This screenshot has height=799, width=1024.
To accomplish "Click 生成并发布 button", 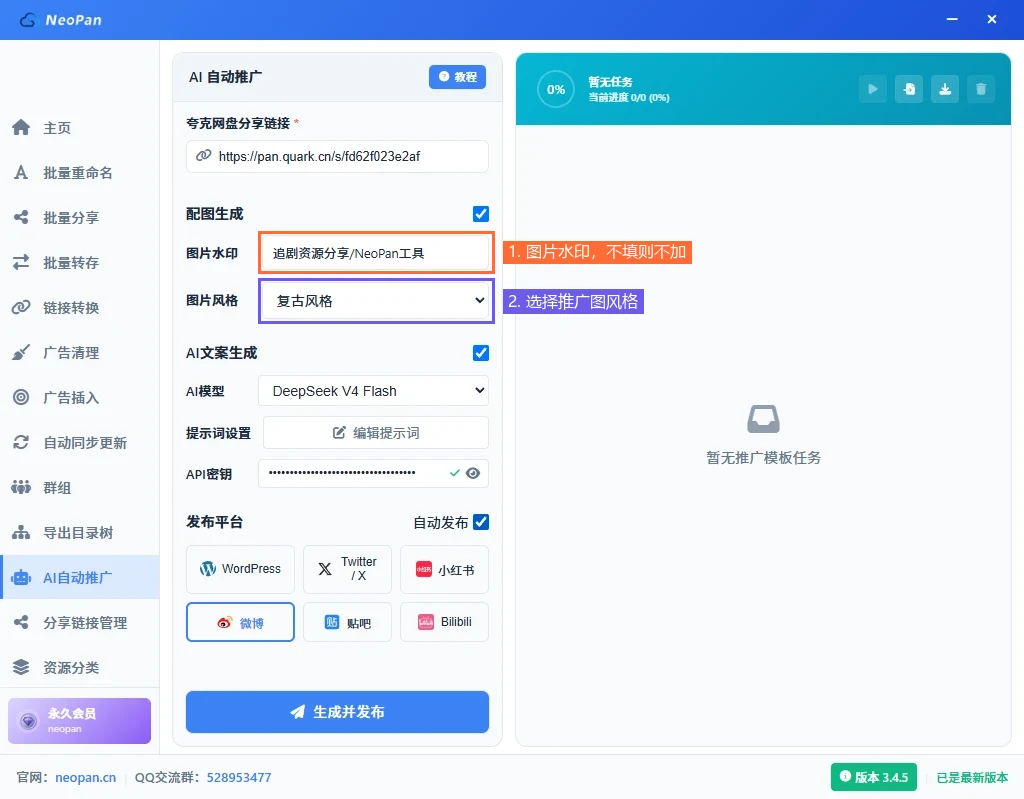I will pos(337,711).
